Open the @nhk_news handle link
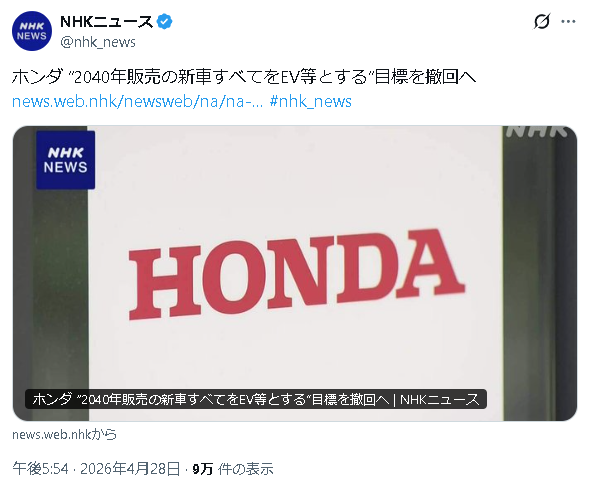 (98, 42)
